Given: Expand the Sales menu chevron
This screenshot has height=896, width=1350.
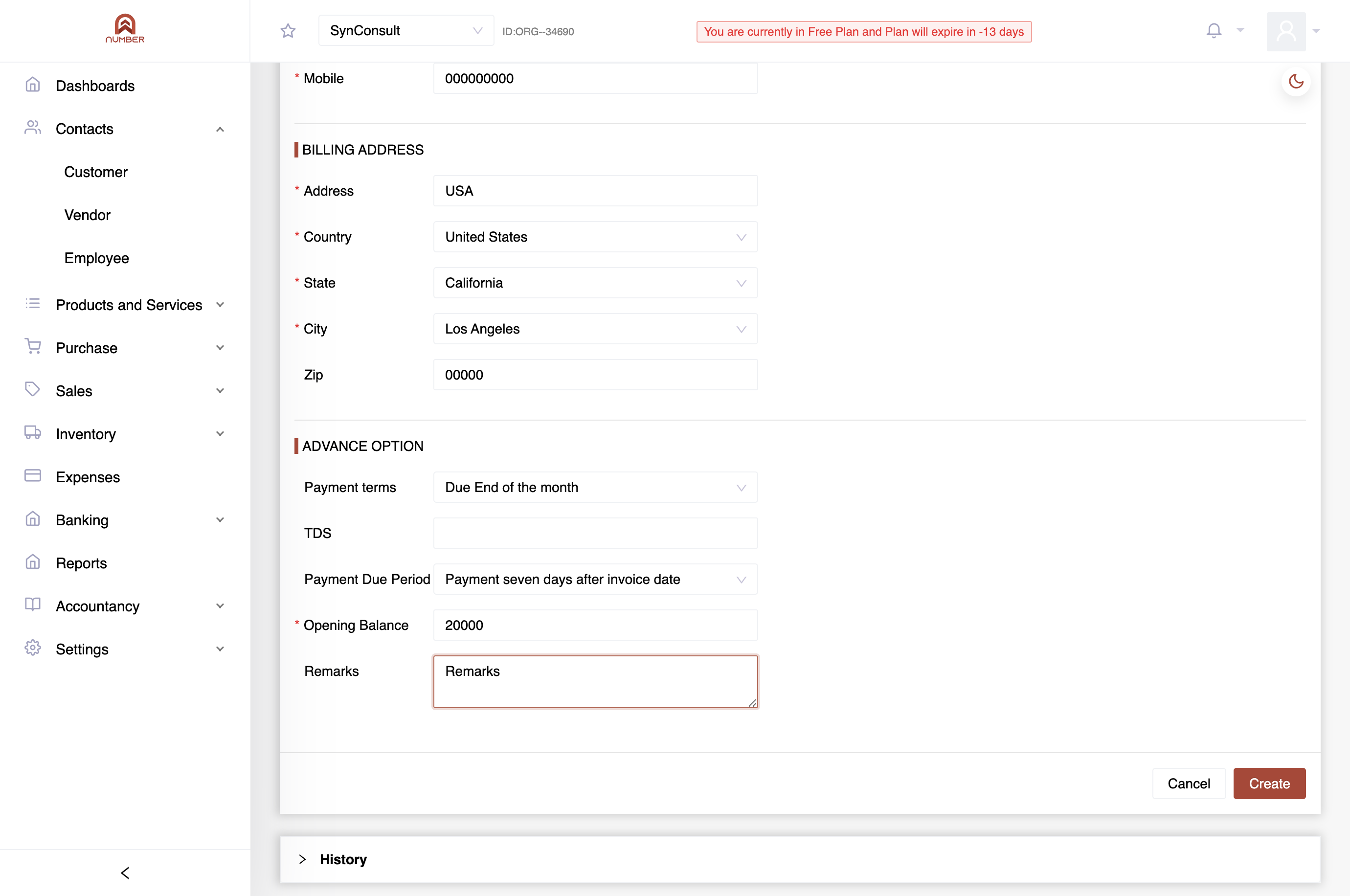Looking at the screenshot, I should coord(220,391).
